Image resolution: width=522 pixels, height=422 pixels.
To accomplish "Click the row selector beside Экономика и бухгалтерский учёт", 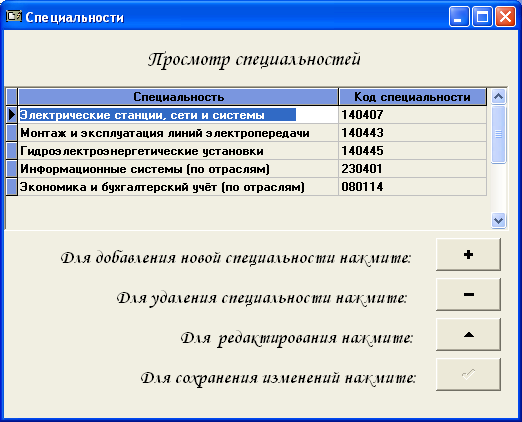I will tap(12, 187).
